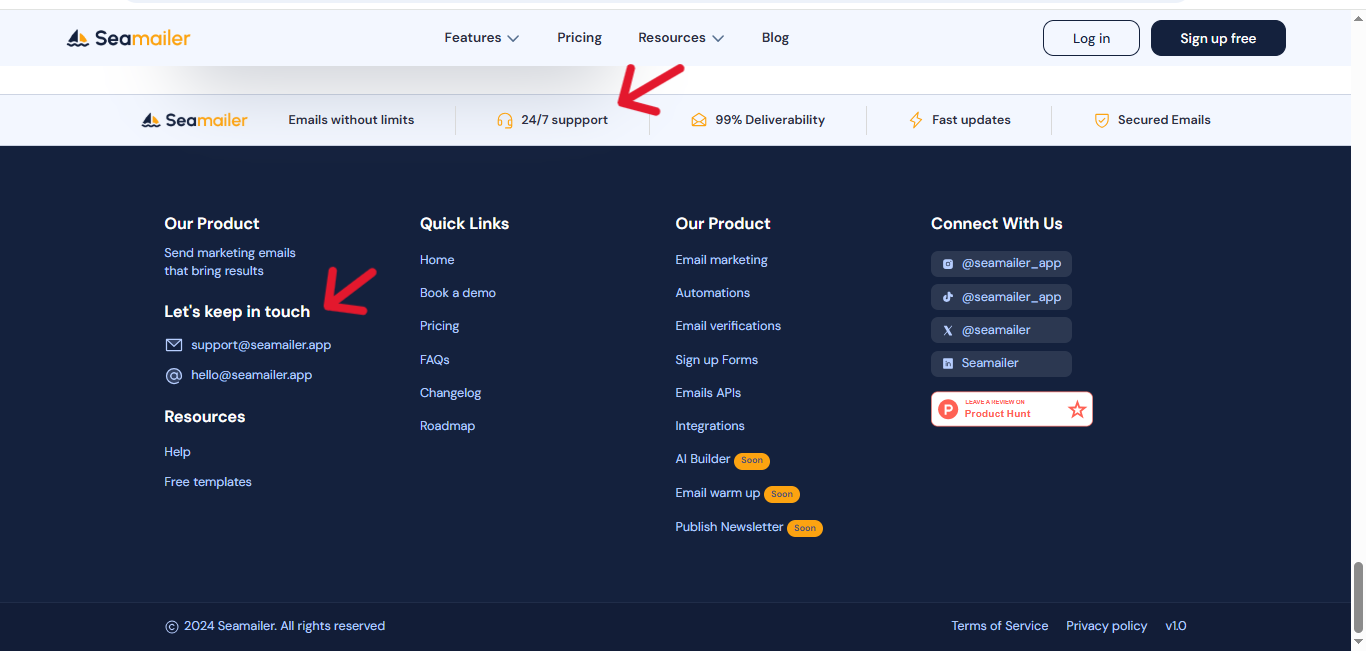Click the lightning bolt Fast updates icon
Image resolution: width=1366 pixels, height=651 pixels.
(x=915, y=120)
